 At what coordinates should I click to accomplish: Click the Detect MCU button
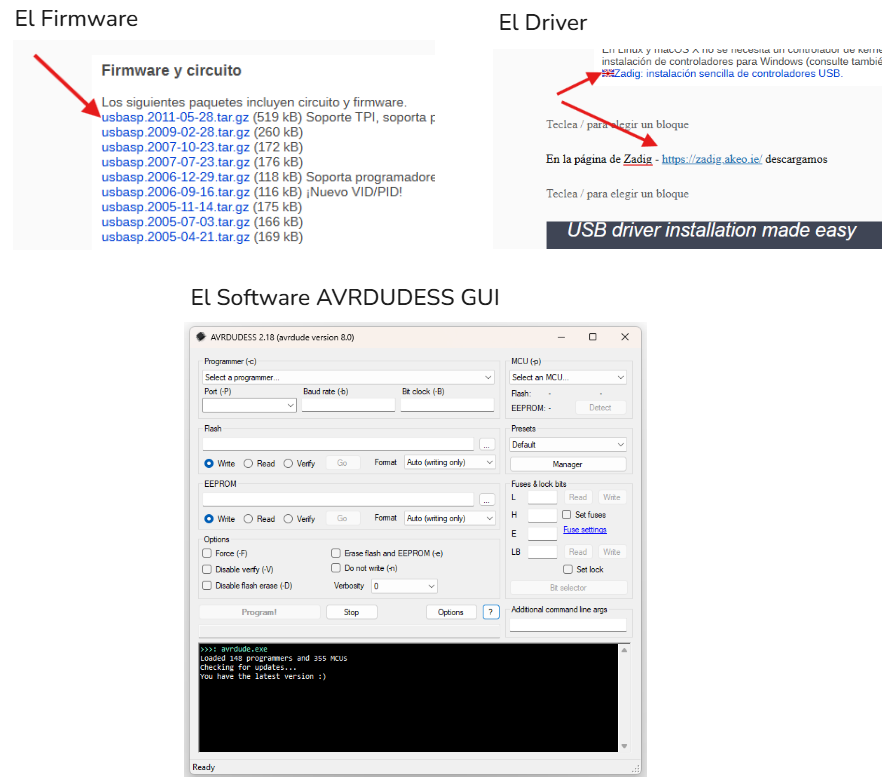tap(600, 407)
